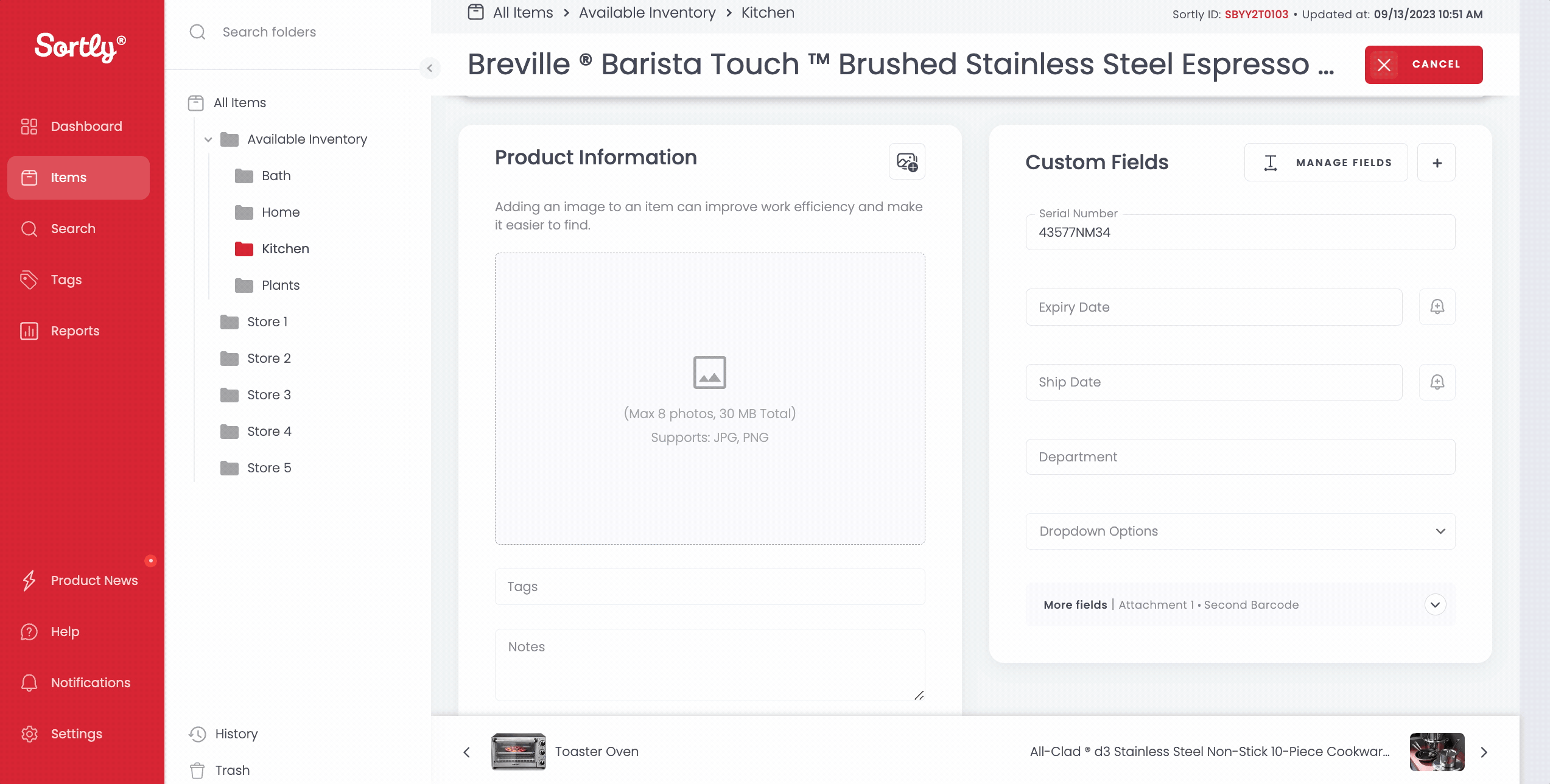Open Product News lightning icon
The height and width of the screenshot is (784, 1550).
(29, 580)
